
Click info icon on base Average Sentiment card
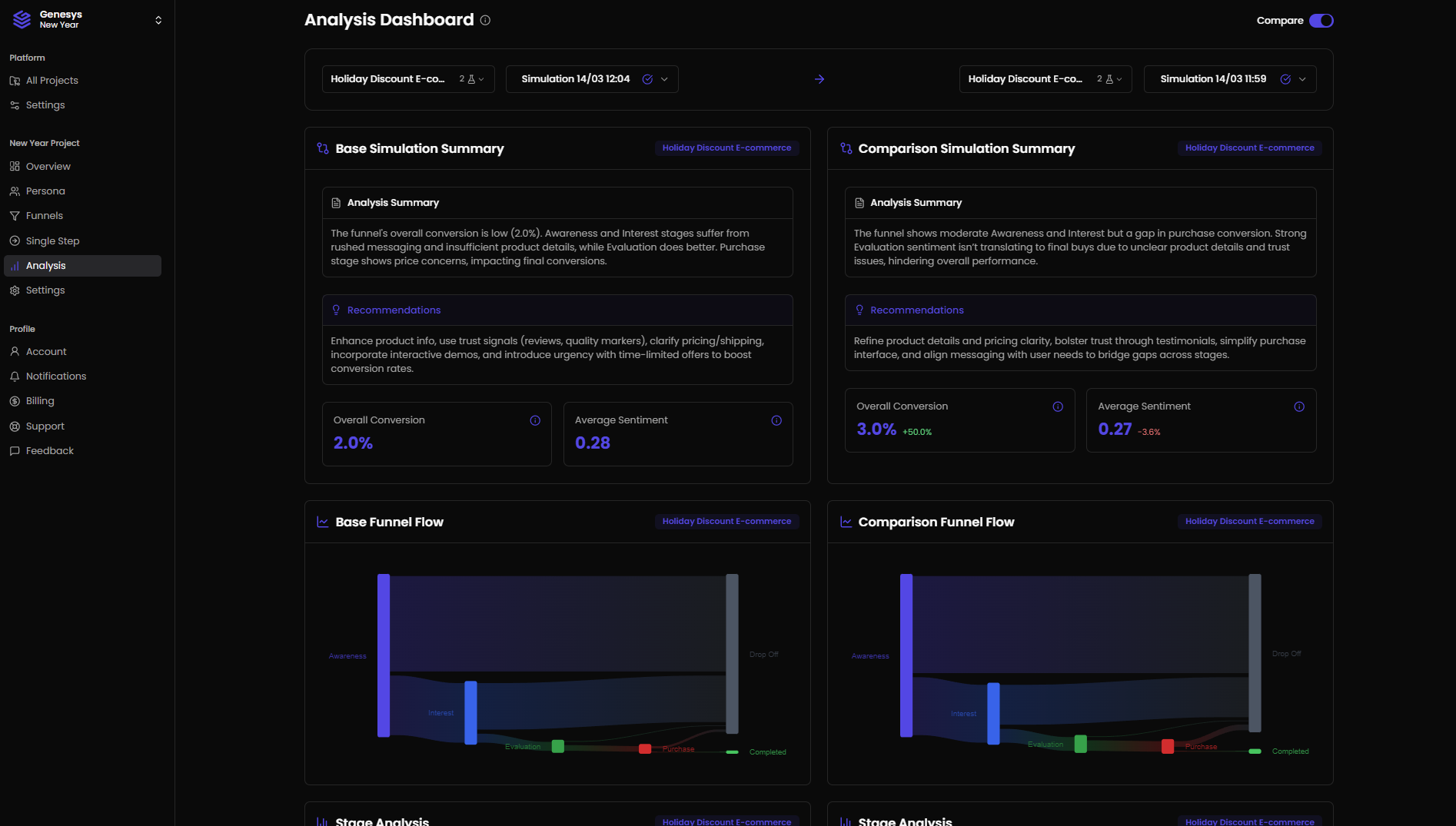pos(776,420)
